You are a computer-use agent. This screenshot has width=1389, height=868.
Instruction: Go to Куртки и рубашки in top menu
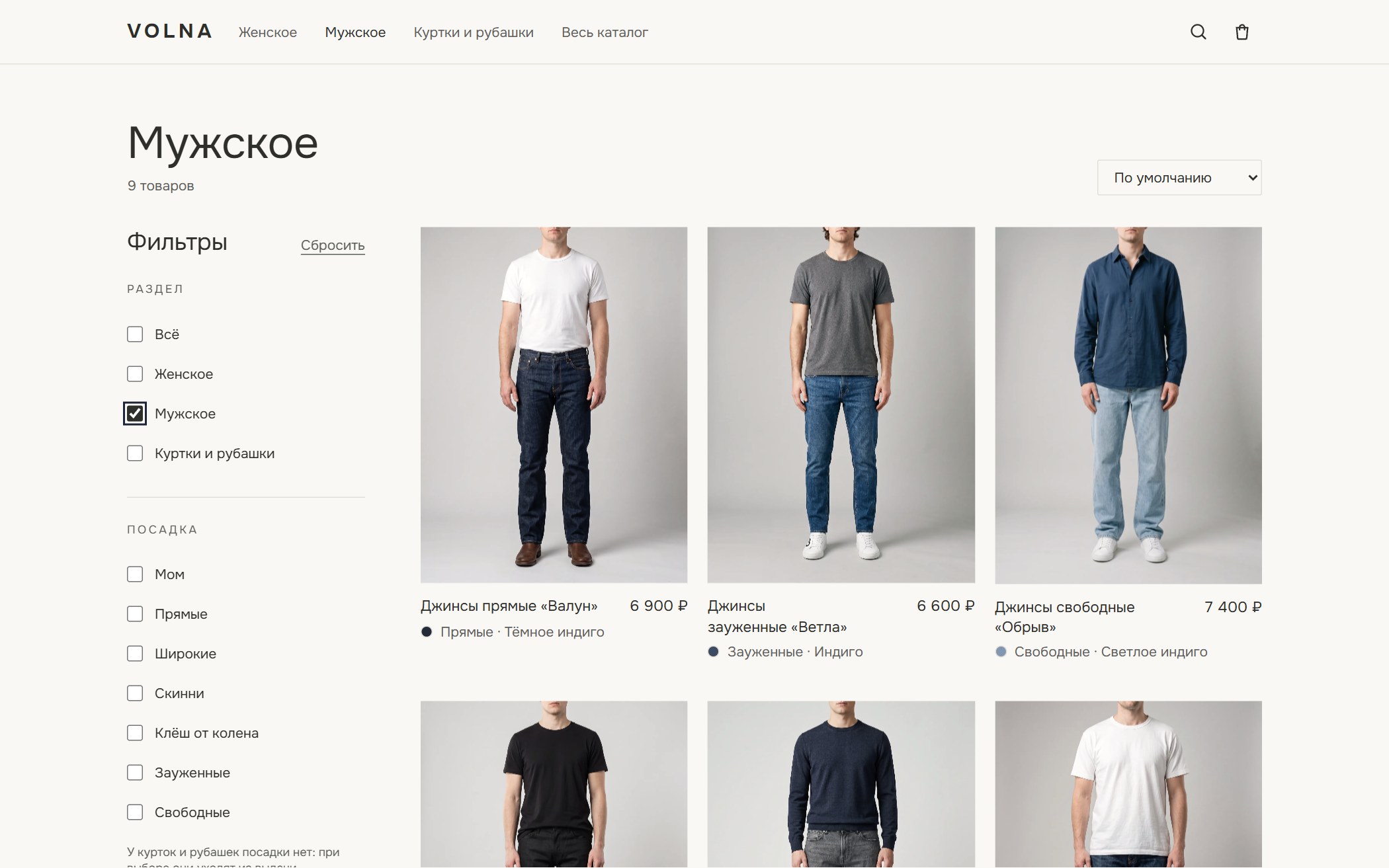474,32
